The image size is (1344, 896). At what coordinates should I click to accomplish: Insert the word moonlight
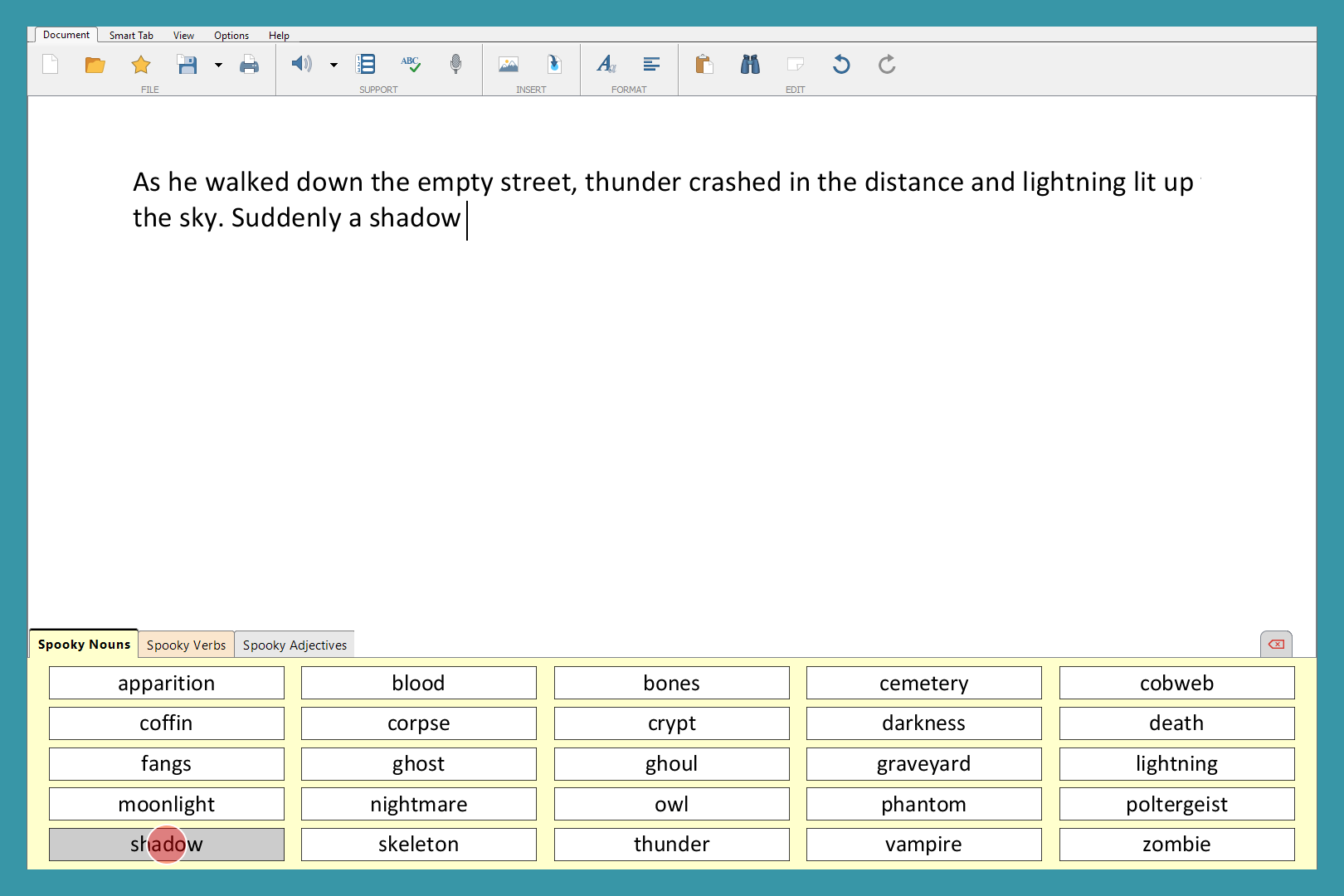tap(167, 804)
